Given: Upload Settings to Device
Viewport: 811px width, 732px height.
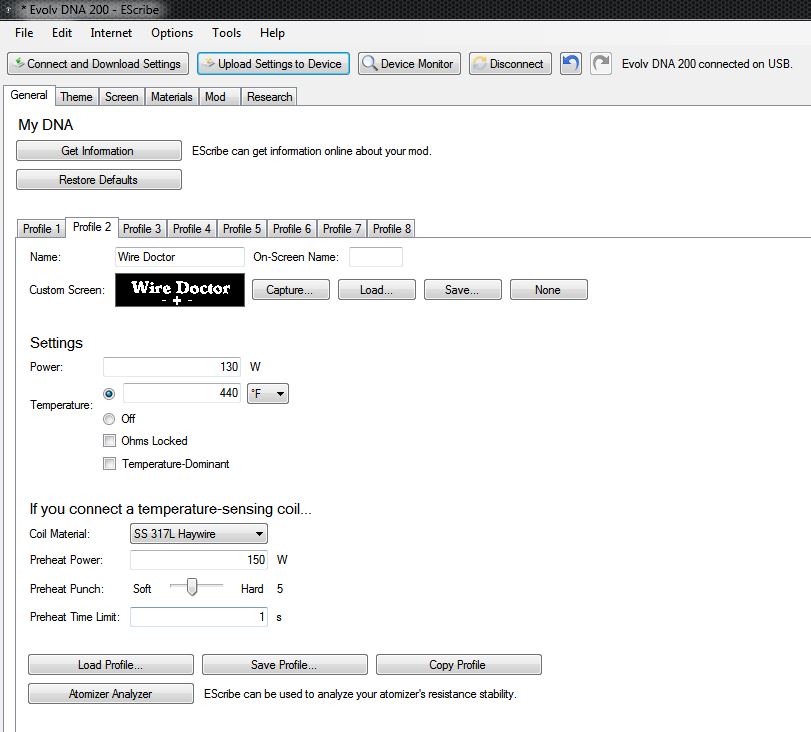Looking at the screenshot, I should pos(273,63).
